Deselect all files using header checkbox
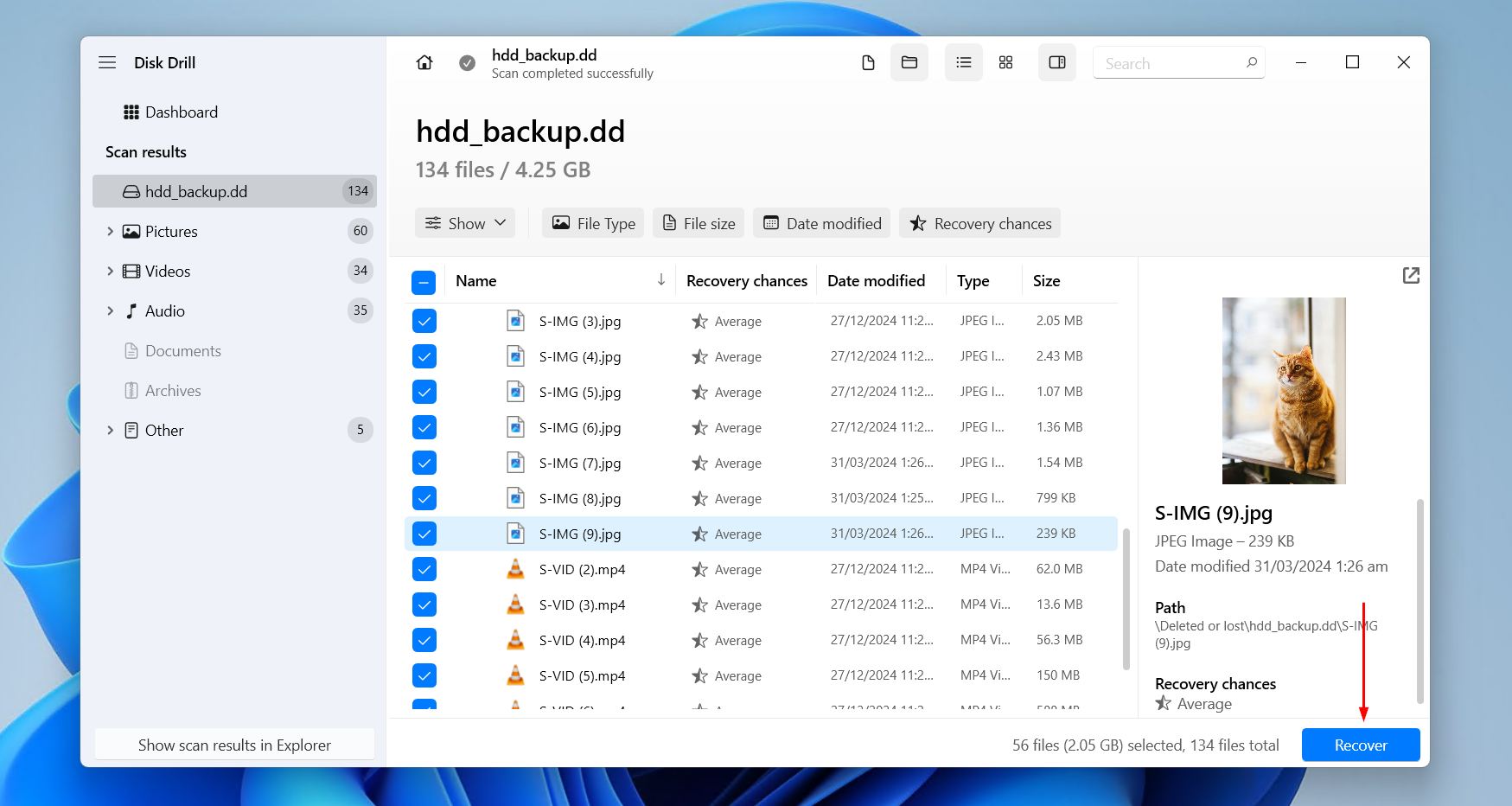The height and width of the screenshot is (806, 1512). tap(424, 281)
